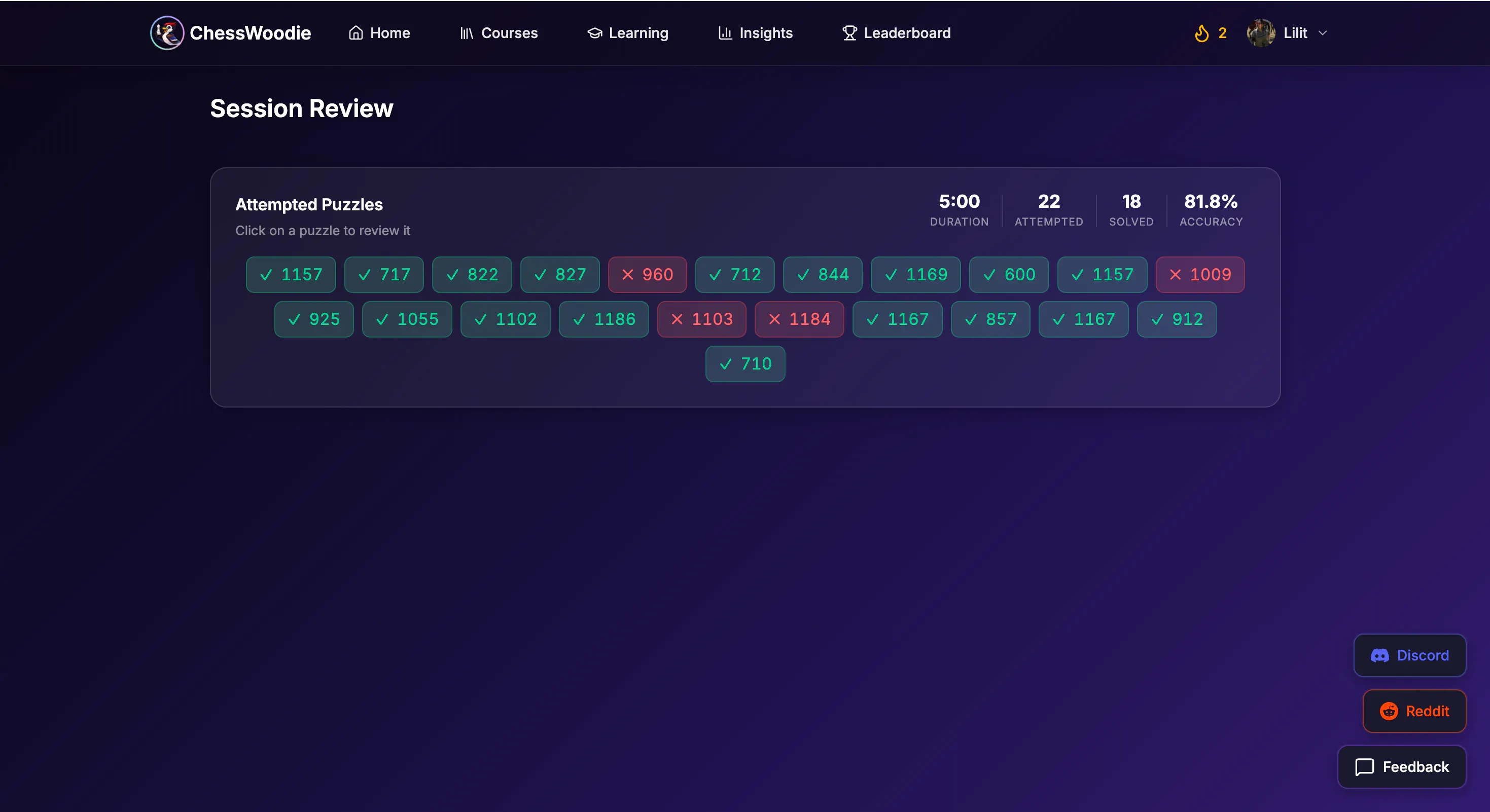1490x812 pixels.
Task: Click the streak count 2
Action: click(x=1222, y=33)
